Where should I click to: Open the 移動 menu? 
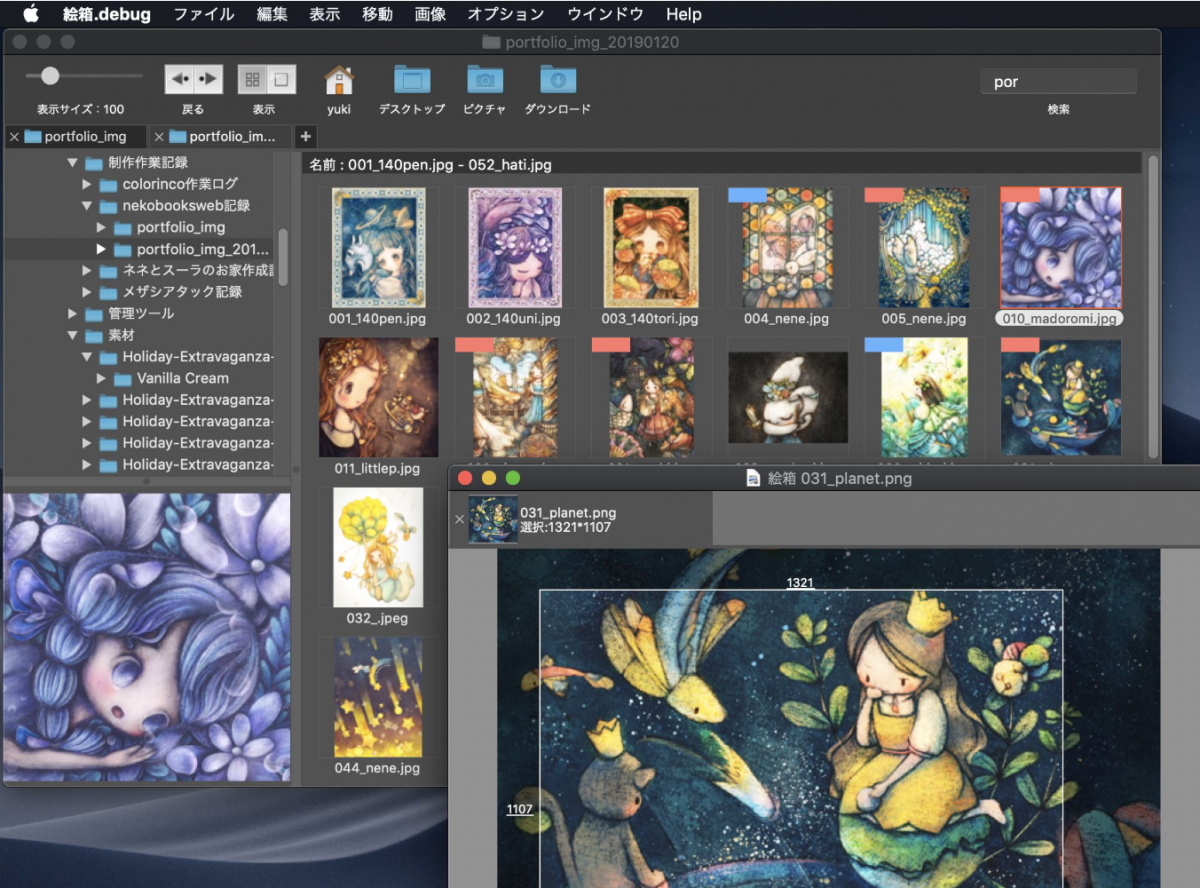pyautogui.click(x=377, y=14)
